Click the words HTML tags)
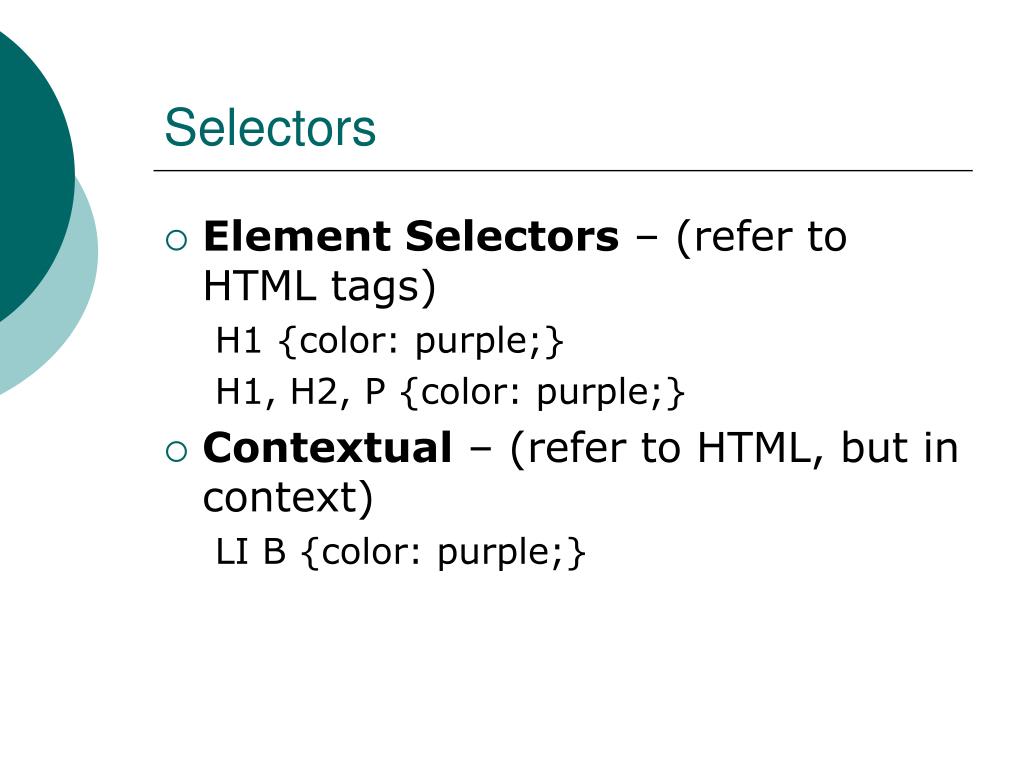The height and width of the screenshot is (768, 1024). [x=319, y=287]
